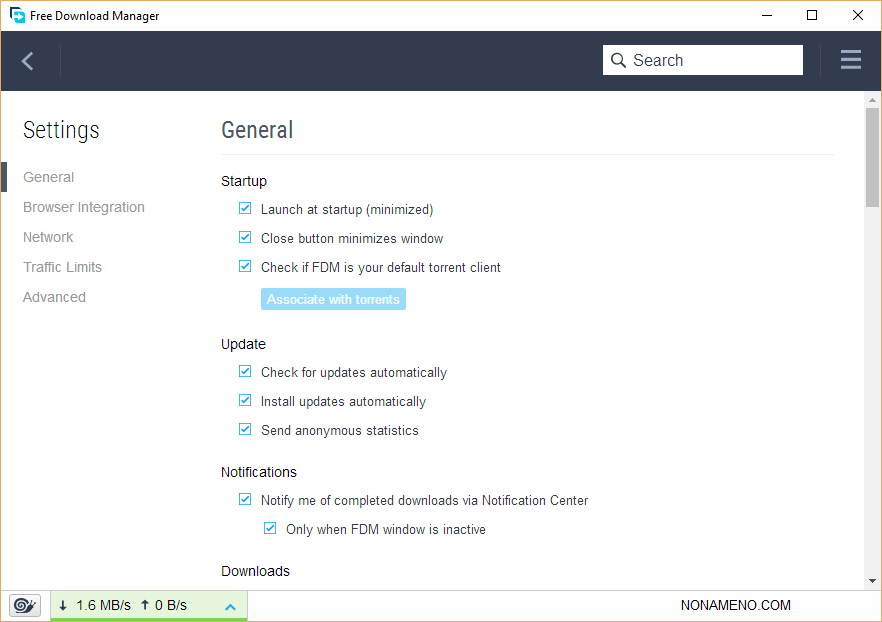The height and width of the screenshot is (622, 882).
Task: Disable Send anonymous statistics
Action: (x=245, y=430)
